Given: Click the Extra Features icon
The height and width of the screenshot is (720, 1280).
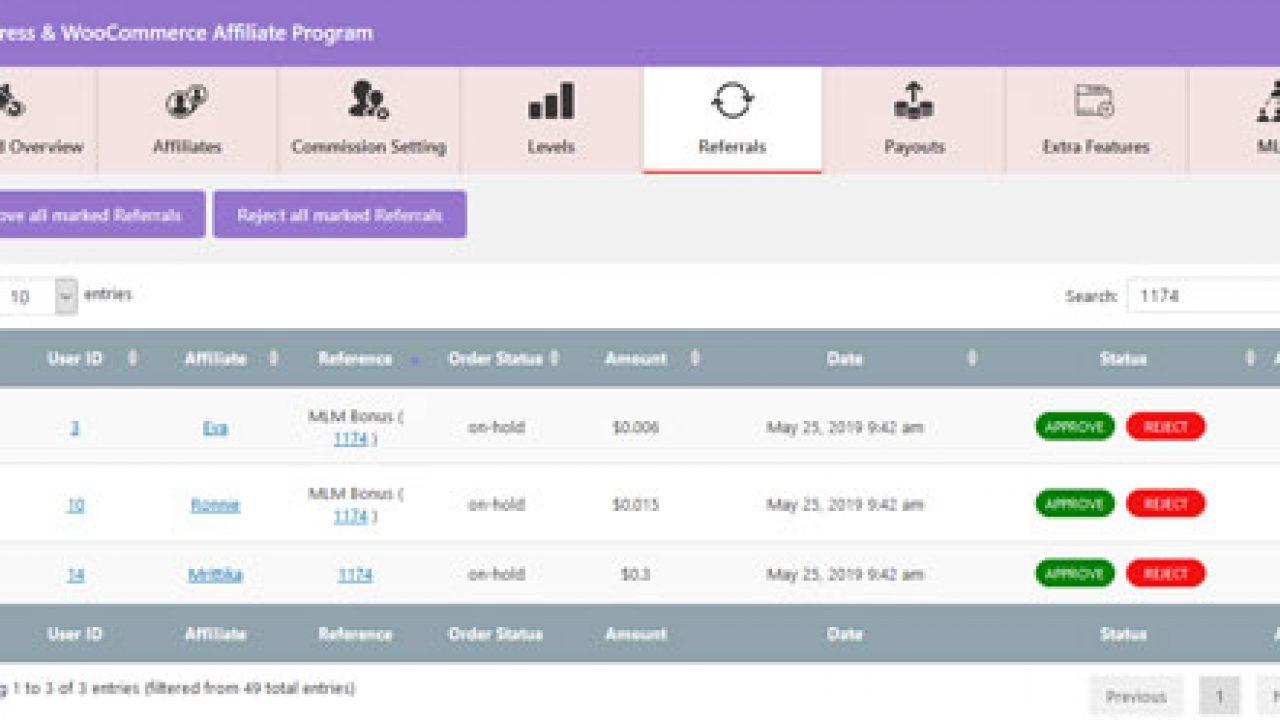Looking at the screenshot, I should pyautogui.click(x=1095, y=101).
